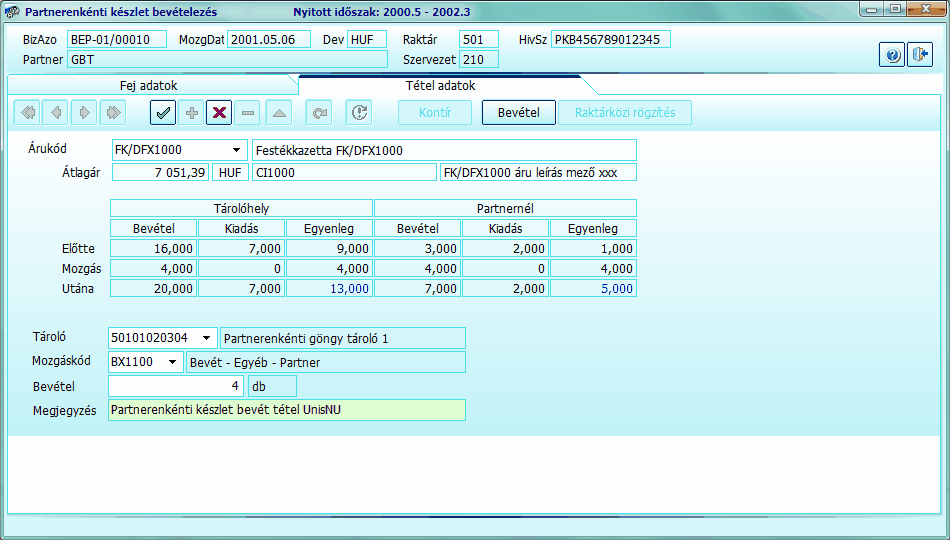The width and height of the screenshot is (950, 540).
Task: Click the MozgDat field 2001.05.06
Action: pyautogui.click(x=269, y=40)
